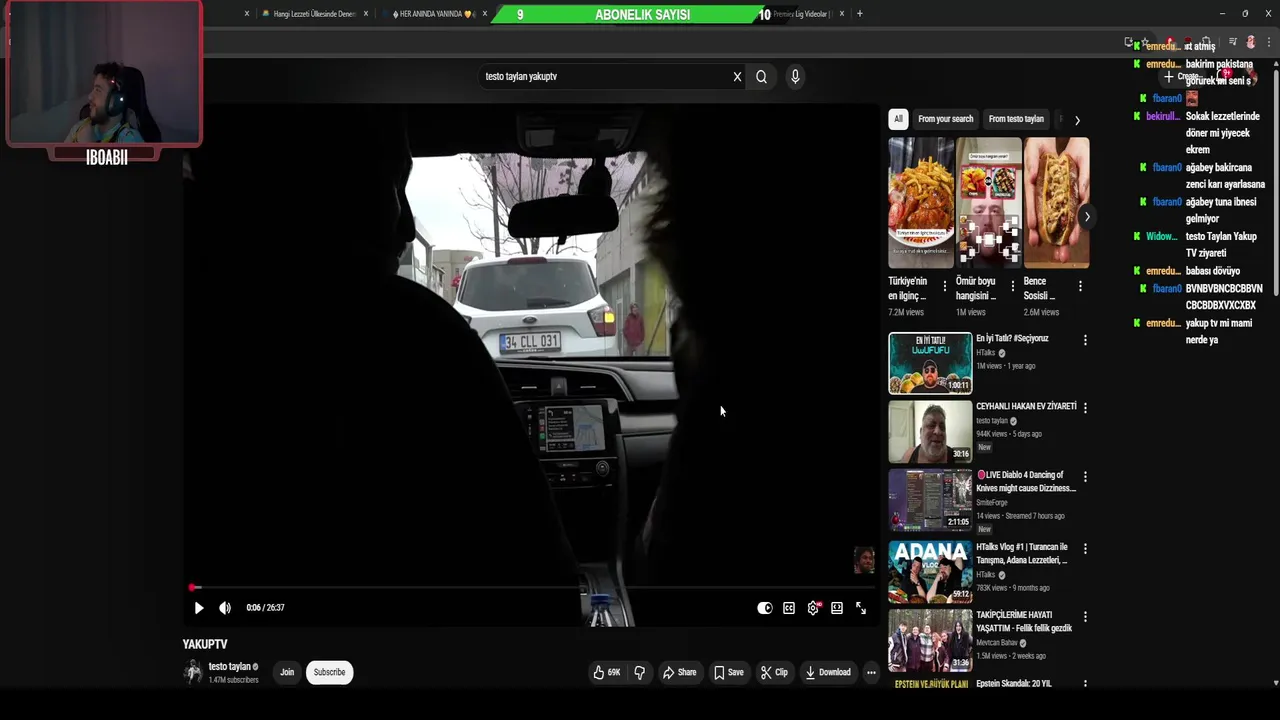
Task: Start voice search with the microphone
Action: coord(795,77)
